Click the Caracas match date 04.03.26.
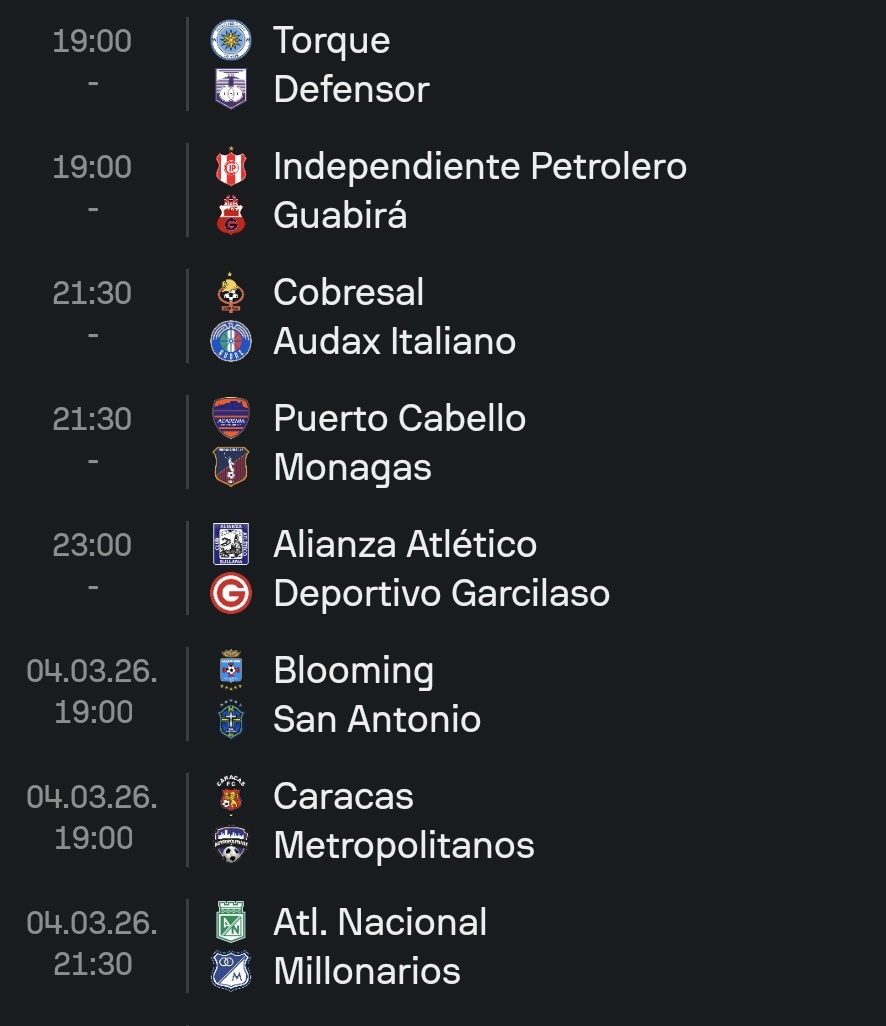Viewport: 886px width, 1026px height. coord(92,797)
